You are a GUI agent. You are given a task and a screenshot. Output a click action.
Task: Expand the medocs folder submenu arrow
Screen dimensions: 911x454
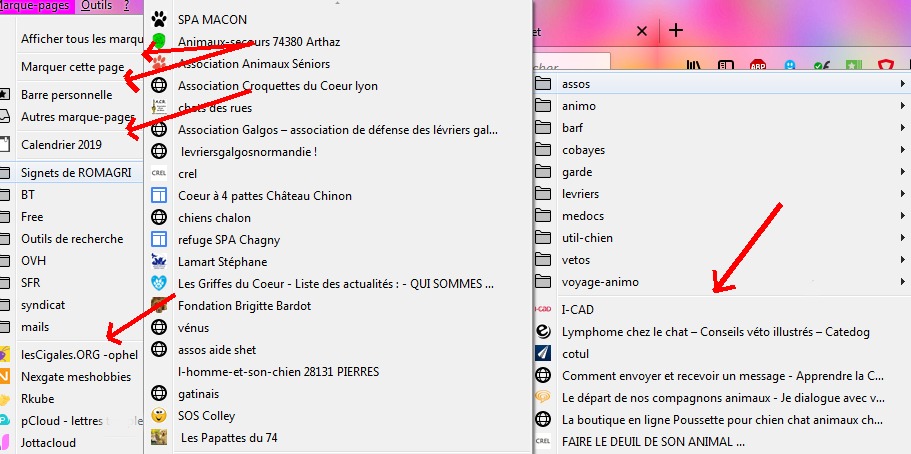(x=903, y=216)
